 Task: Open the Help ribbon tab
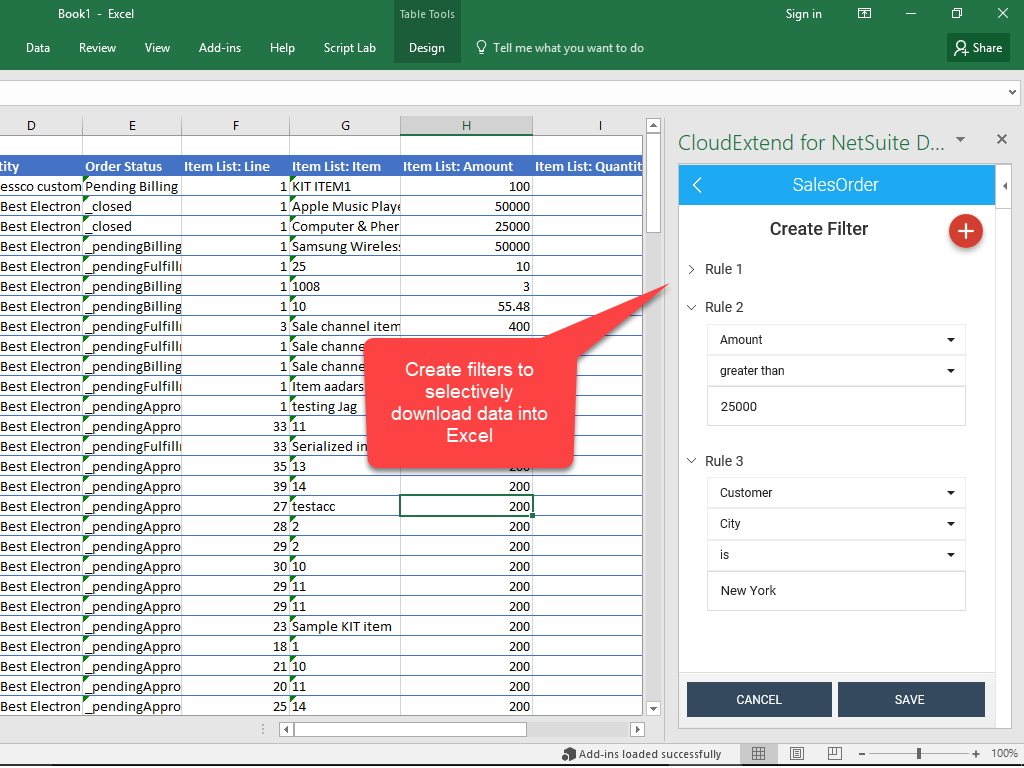pos(282,48)
